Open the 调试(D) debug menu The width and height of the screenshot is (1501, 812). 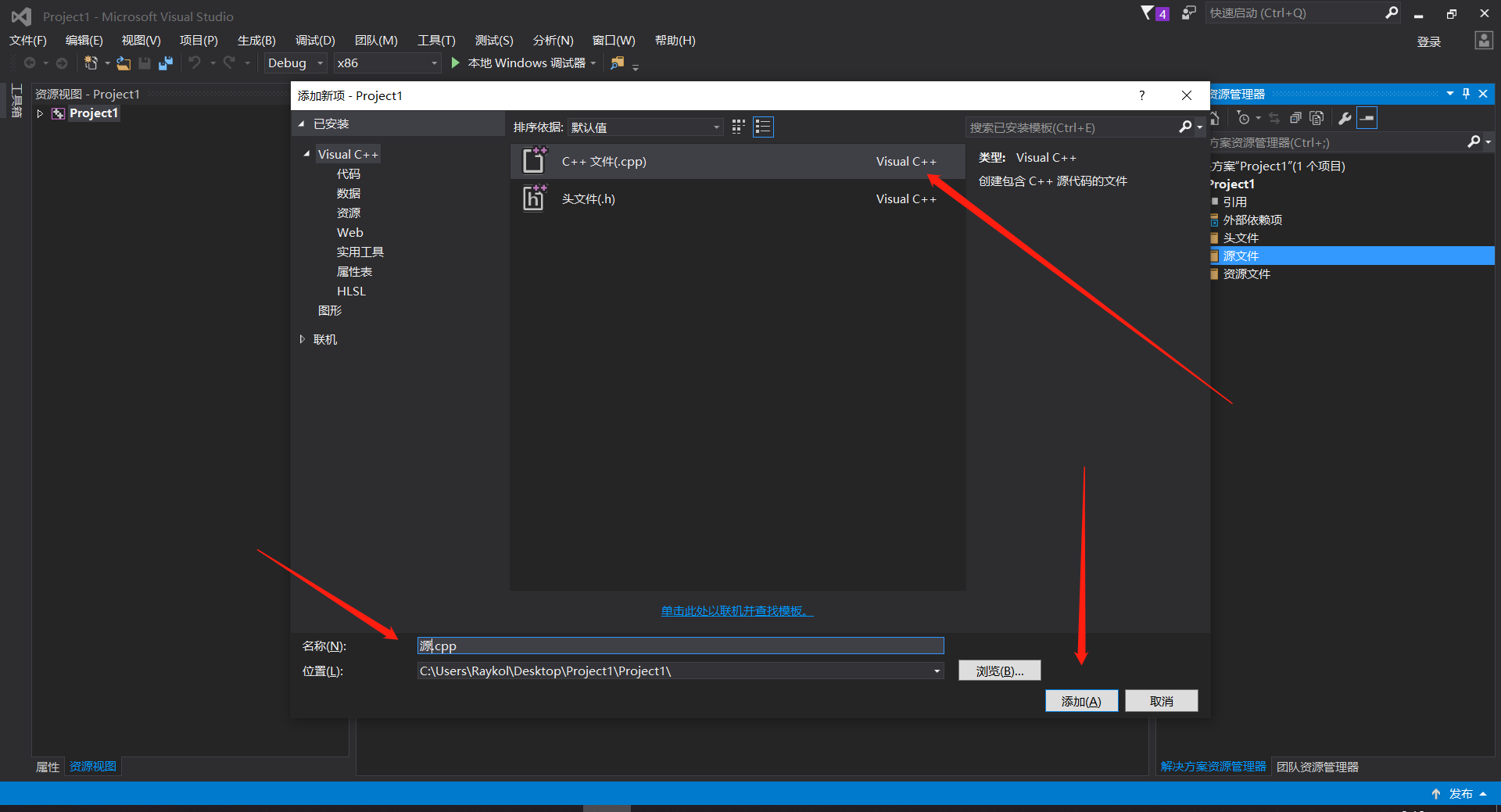pyautogui.click(x=315, y=41)
